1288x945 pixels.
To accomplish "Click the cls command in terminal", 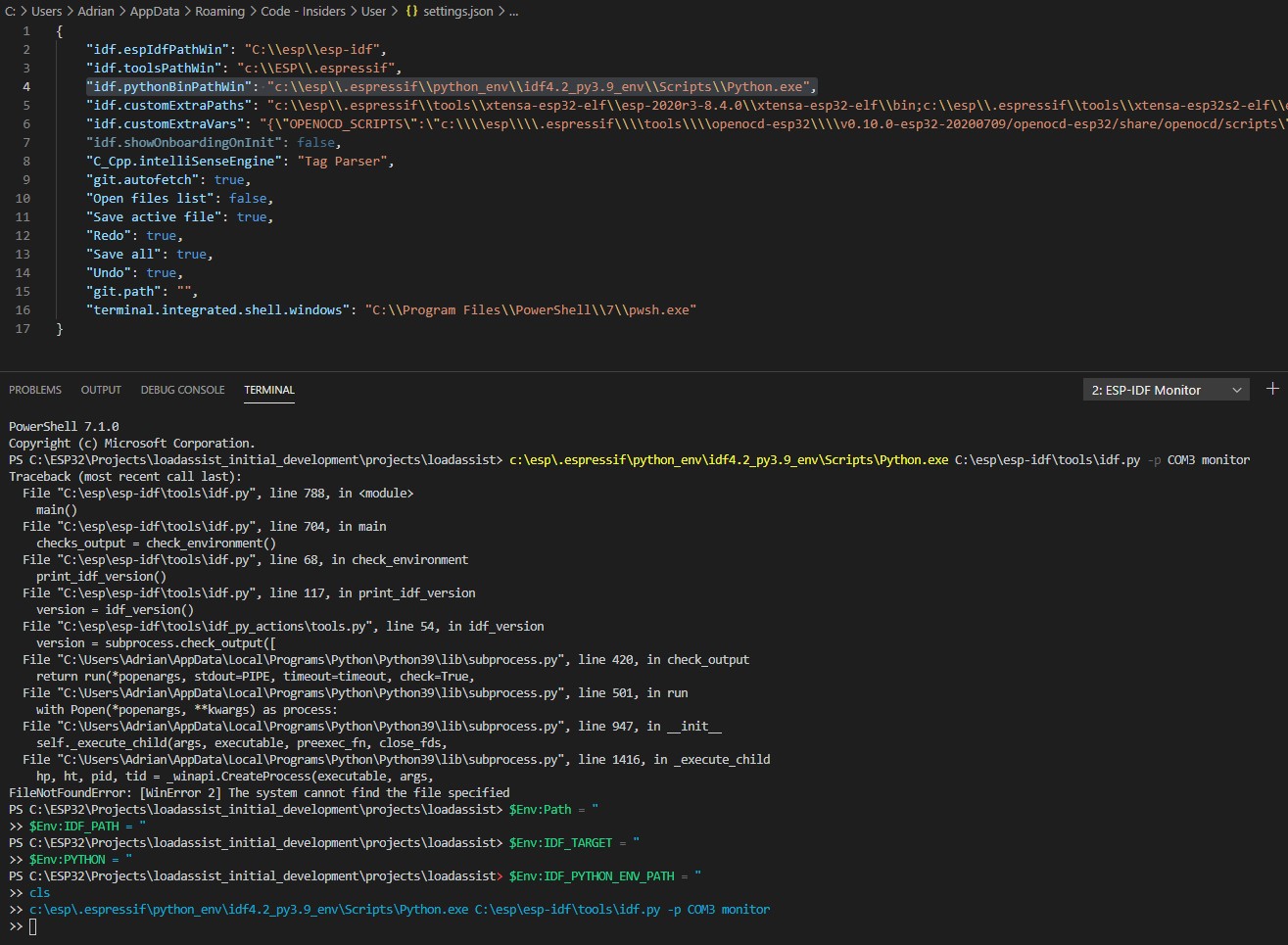I will [x=39, y=892].
